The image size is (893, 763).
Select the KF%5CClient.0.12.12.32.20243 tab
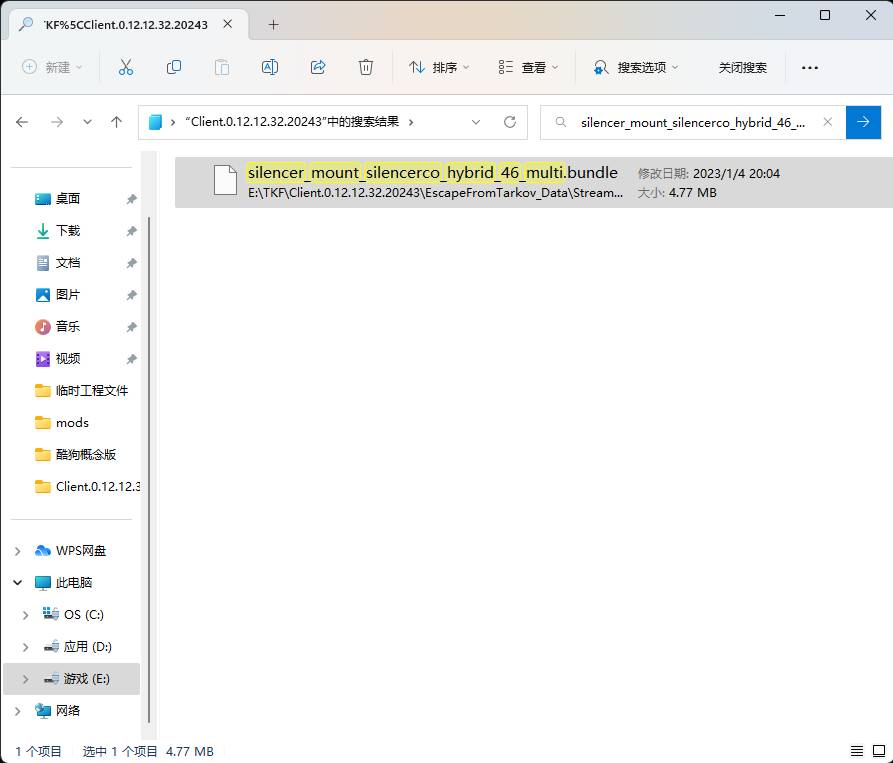[126, 24]
